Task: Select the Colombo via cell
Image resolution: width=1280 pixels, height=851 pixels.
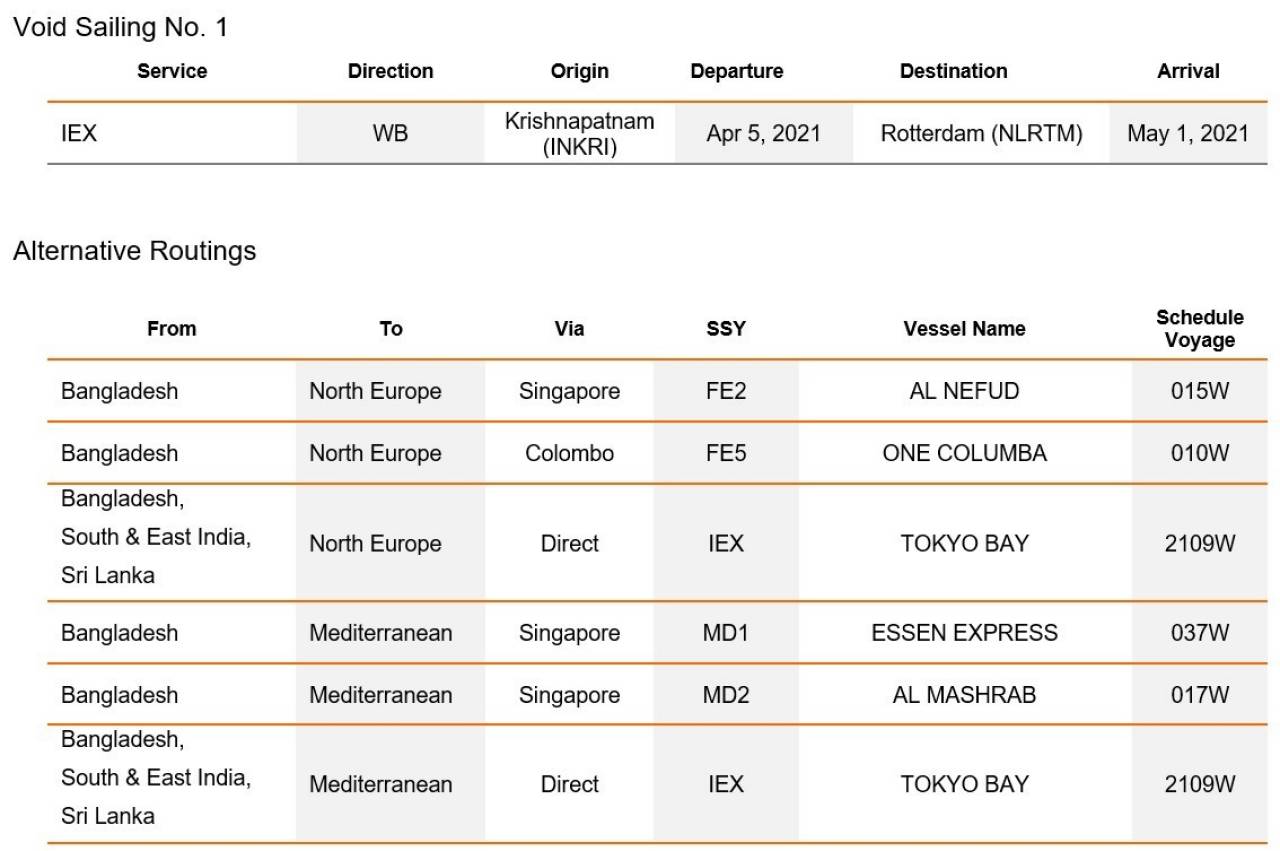Action: [x=569, y=453]
